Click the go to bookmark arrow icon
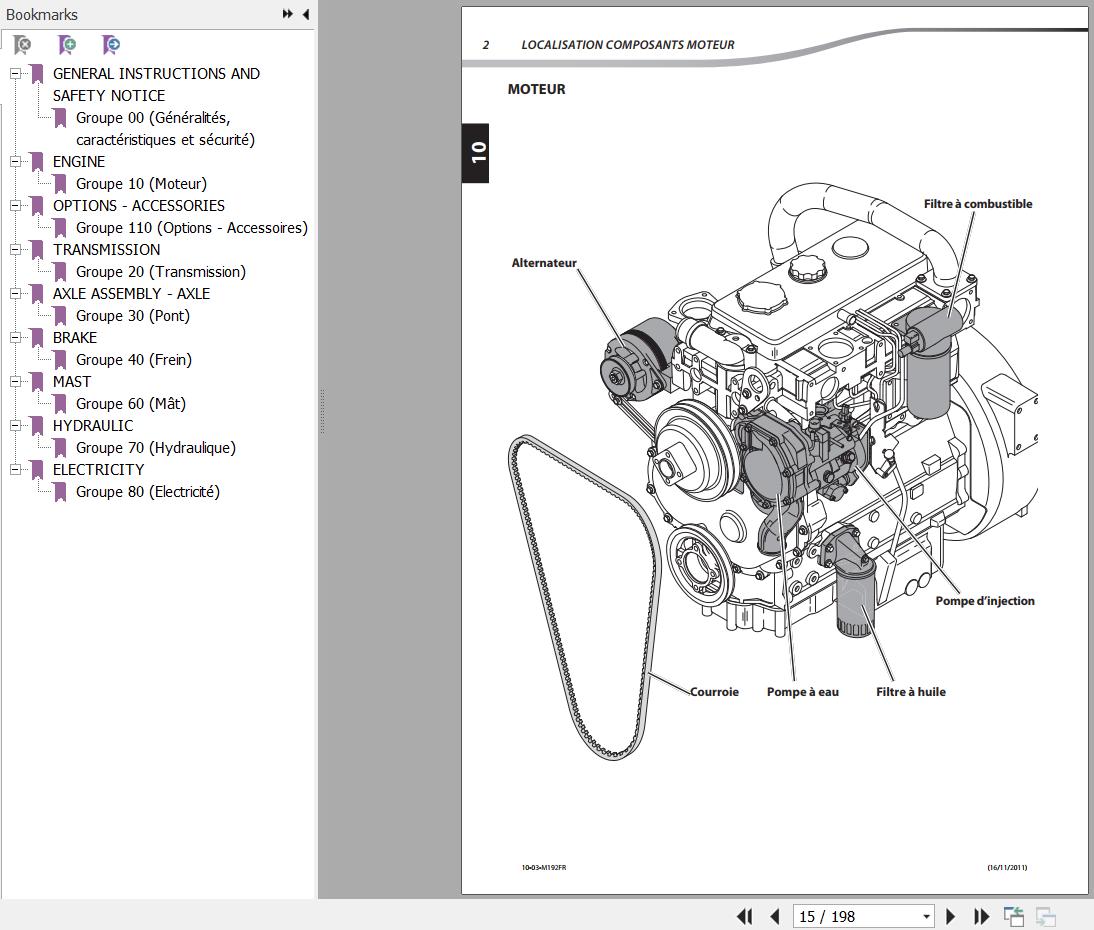 click(111, 45)
